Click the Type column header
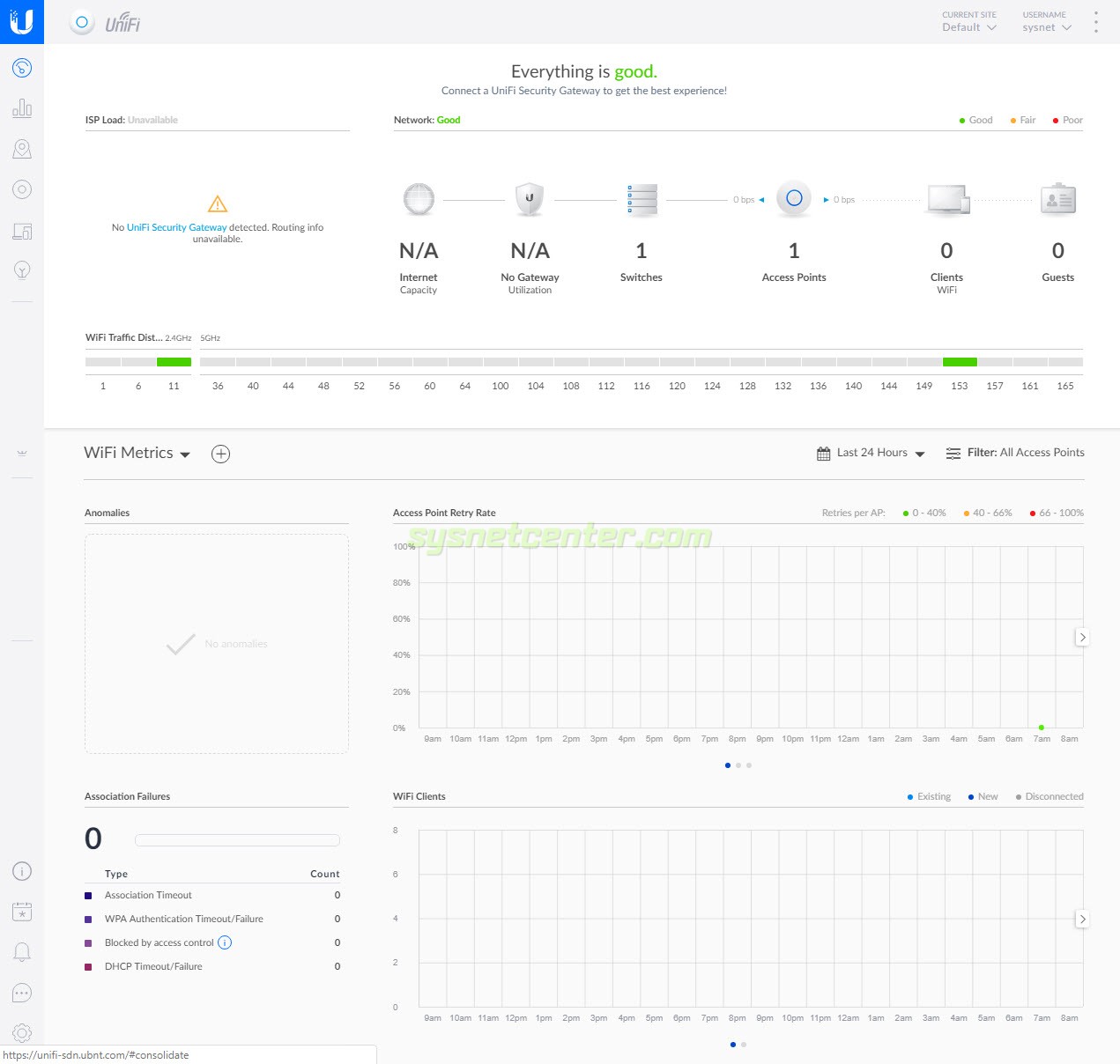1120x1064 pixels. click(116, 874)
